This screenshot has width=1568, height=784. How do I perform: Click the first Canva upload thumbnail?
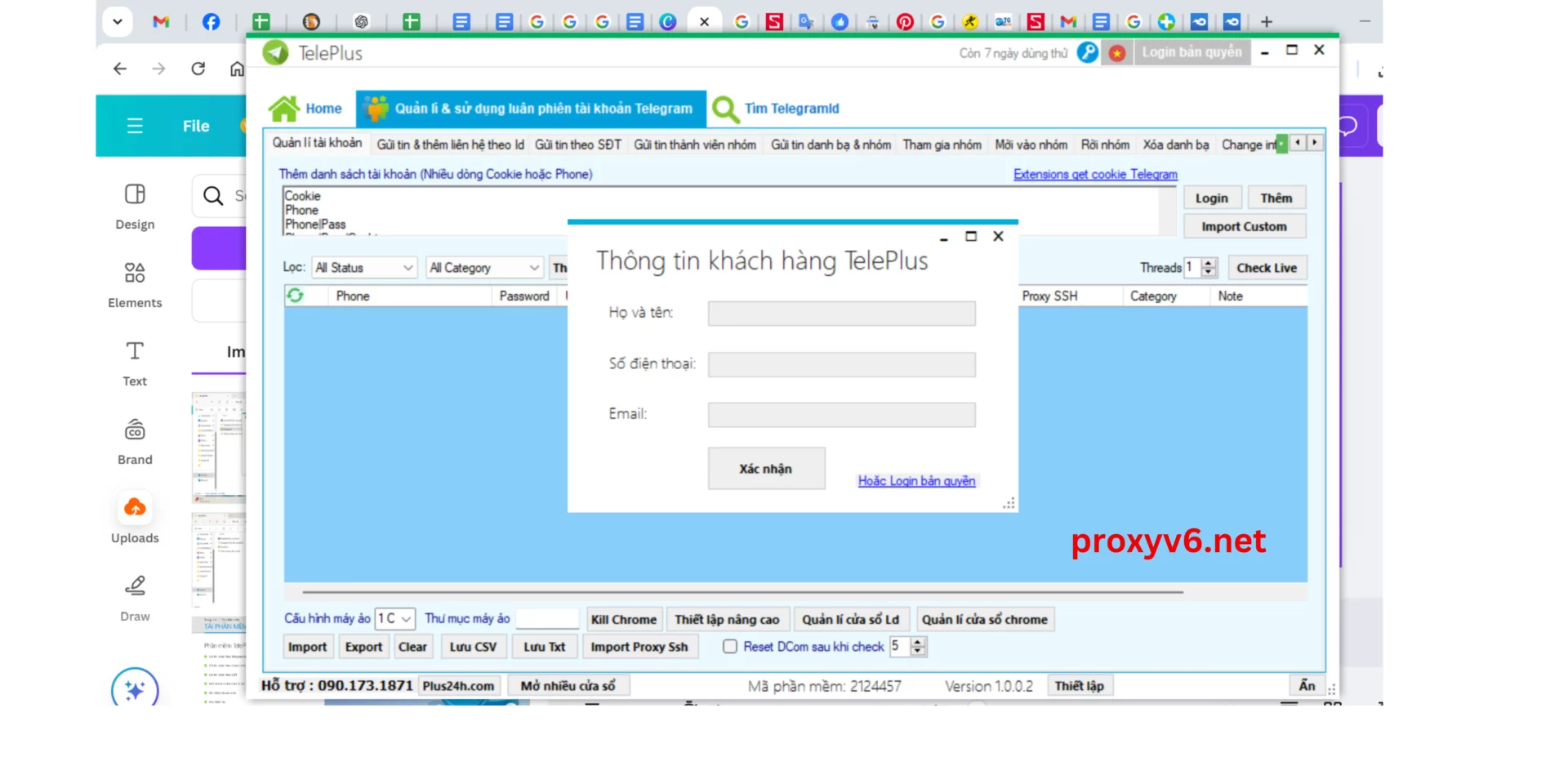click(x=219, y=446)
